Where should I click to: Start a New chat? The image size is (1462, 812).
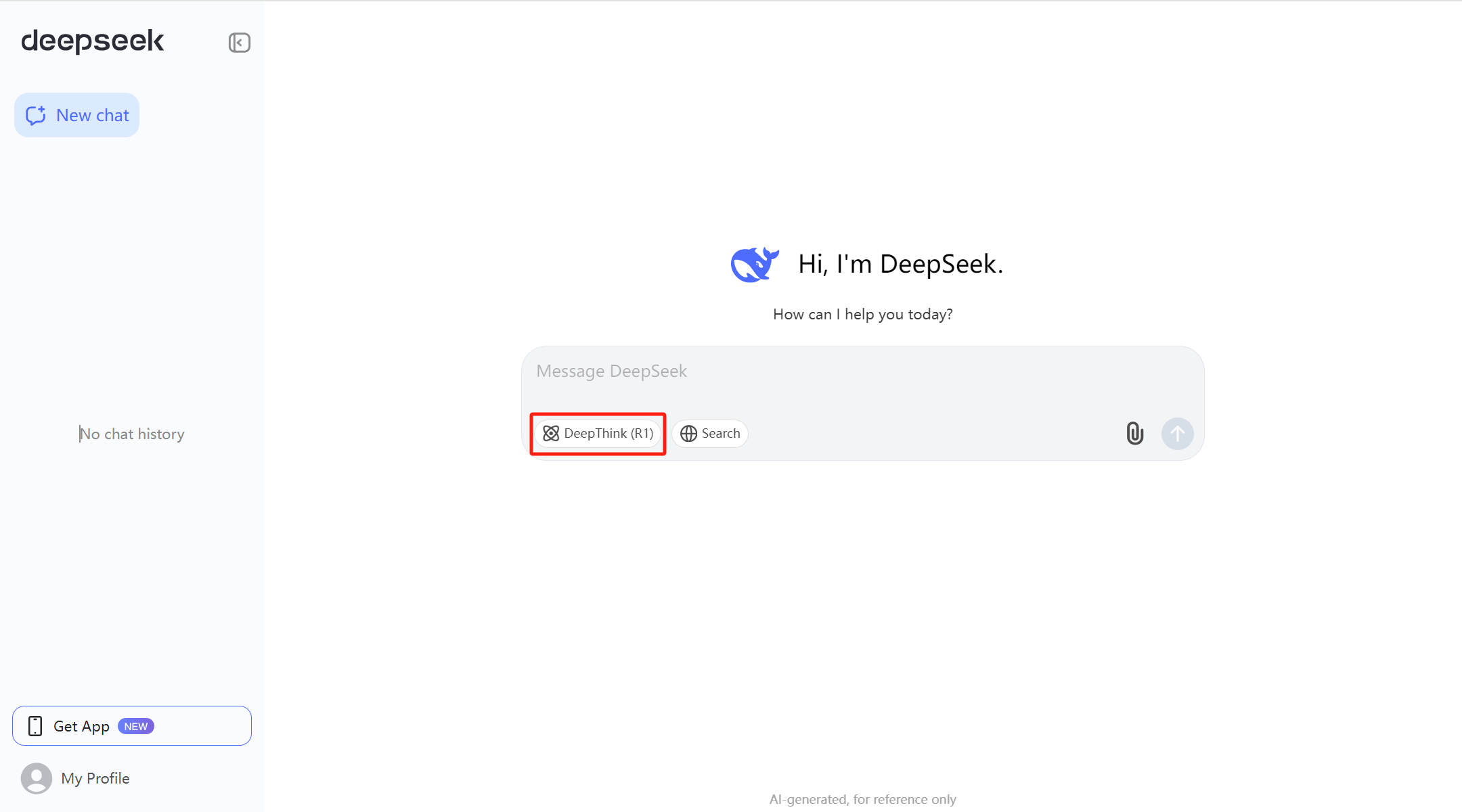pos(76,115)
